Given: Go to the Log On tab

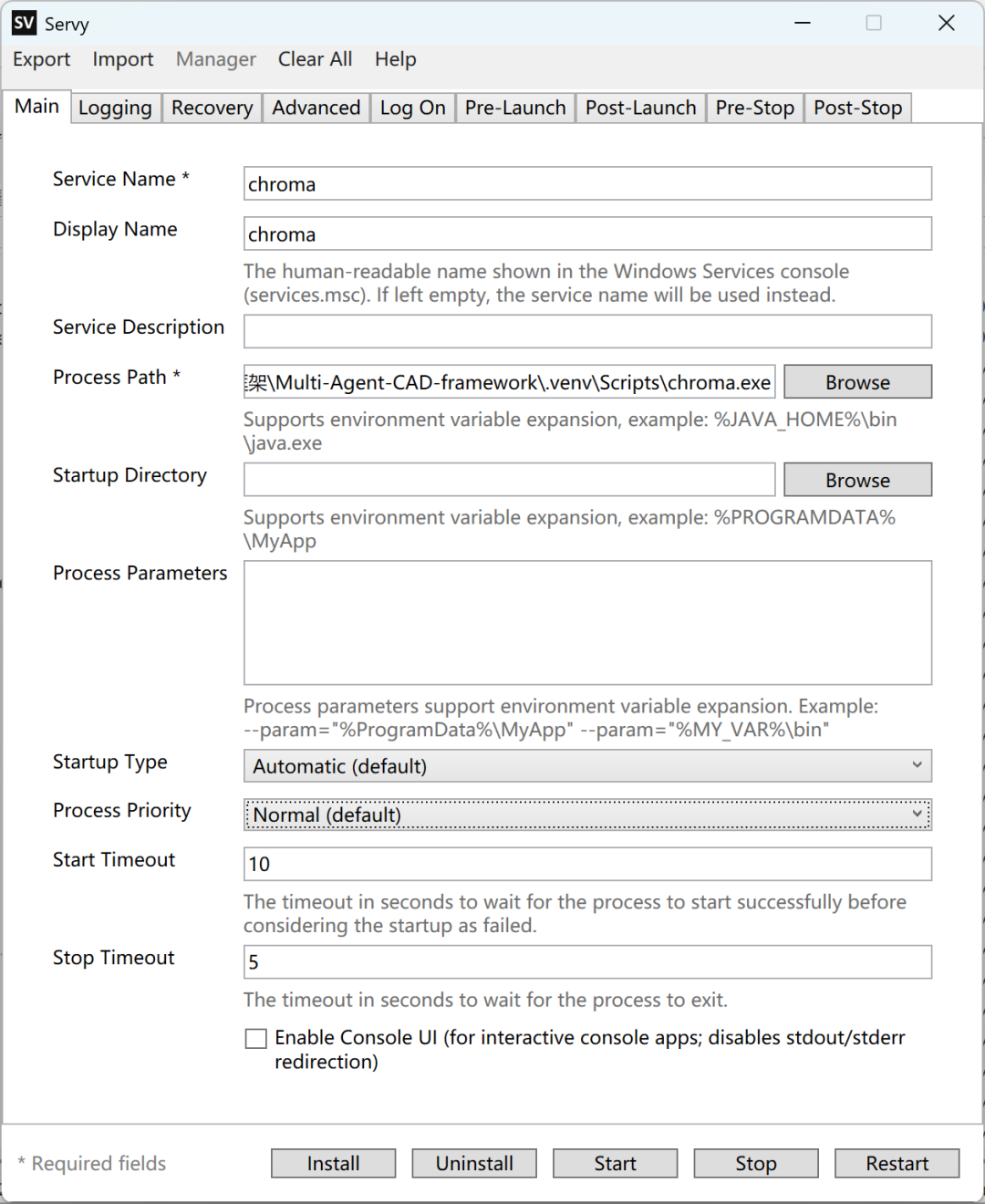Looking at the screenshot, I should (x=413, y=108).
